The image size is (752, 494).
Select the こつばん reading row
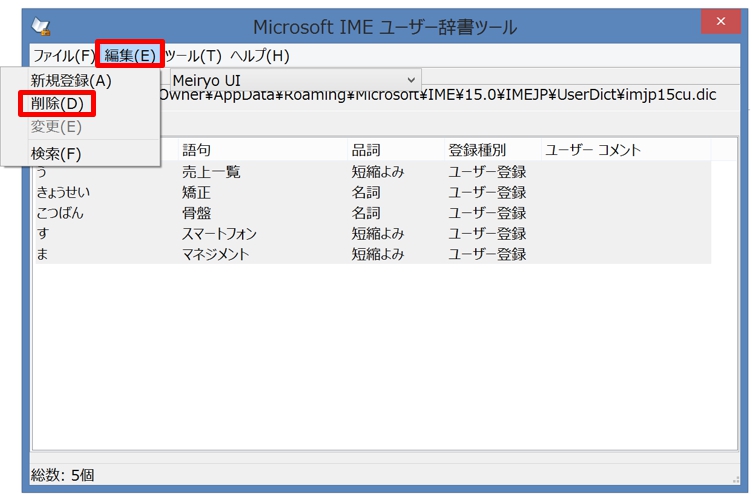point(373,213)
